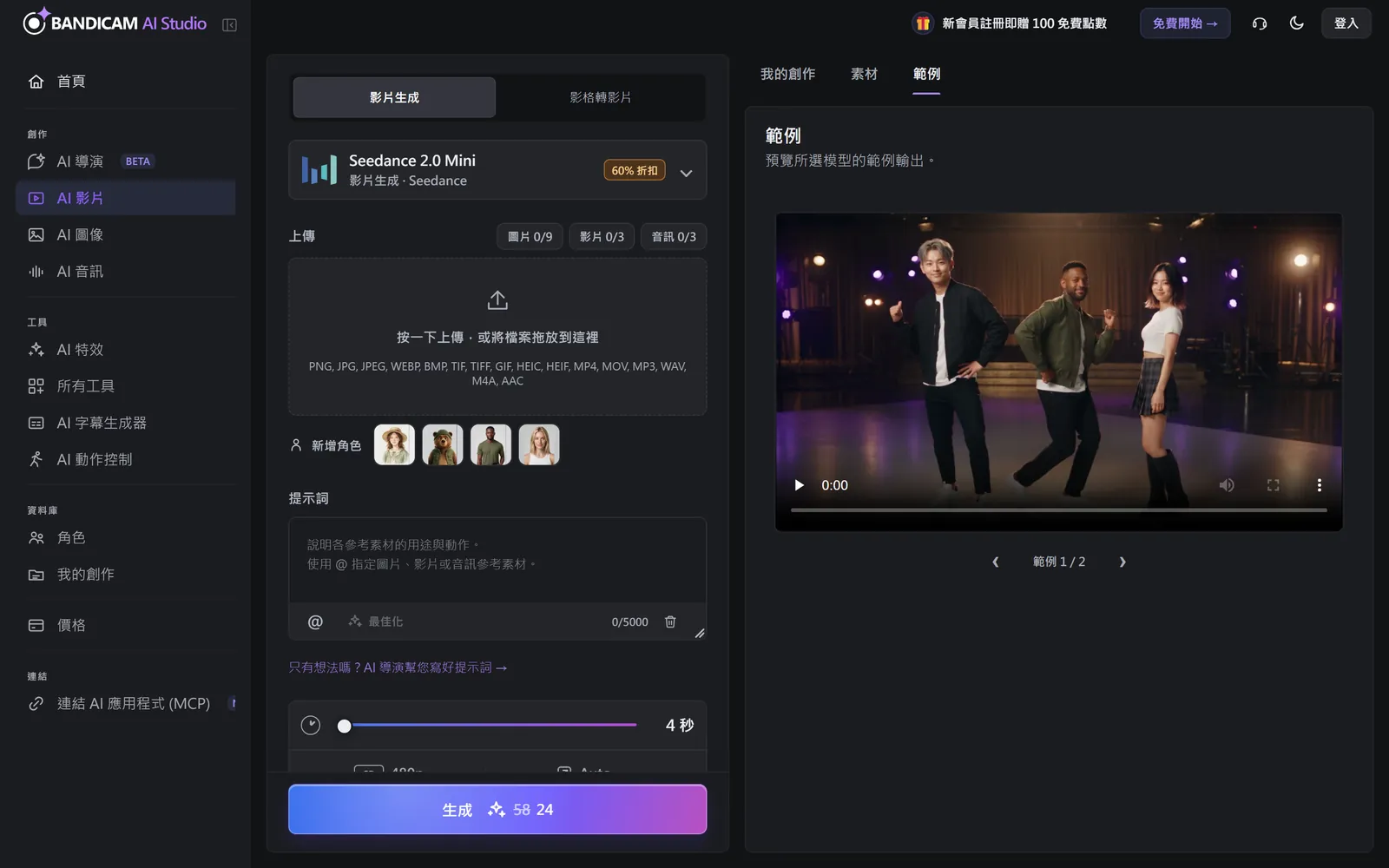
Task: Select the 範例 tab
Action: coord(926,74)
